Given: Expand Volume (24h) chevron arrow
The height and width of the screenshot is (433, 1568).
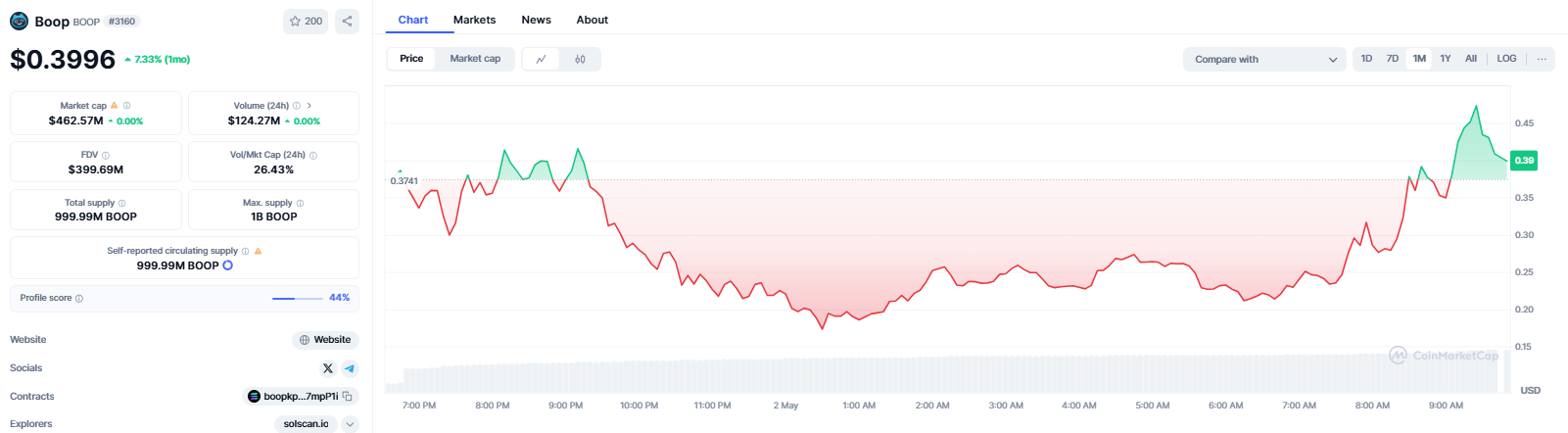Looking at the screenshot, I should pyautogui.click(x=309, y=106).
